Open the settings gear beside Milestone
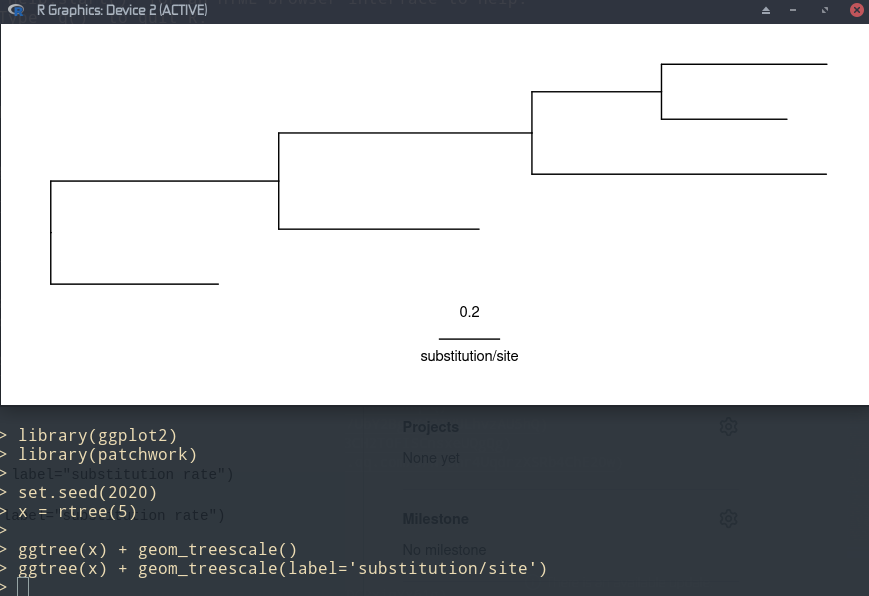The image size is (869, 596). click(729, 518)
